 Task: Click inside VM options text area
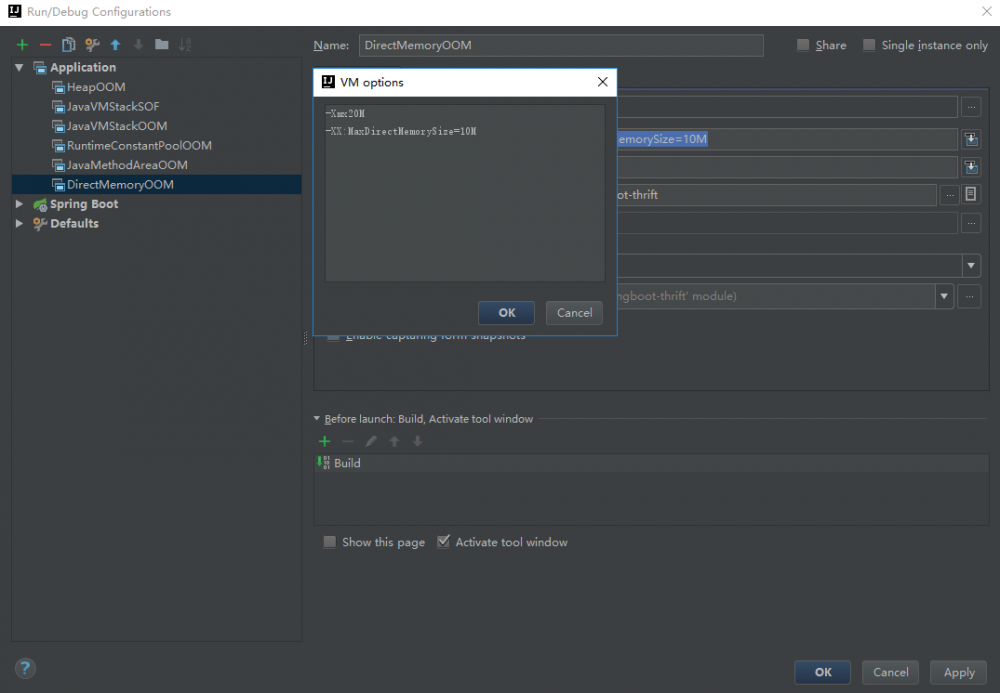coord(465,193)
